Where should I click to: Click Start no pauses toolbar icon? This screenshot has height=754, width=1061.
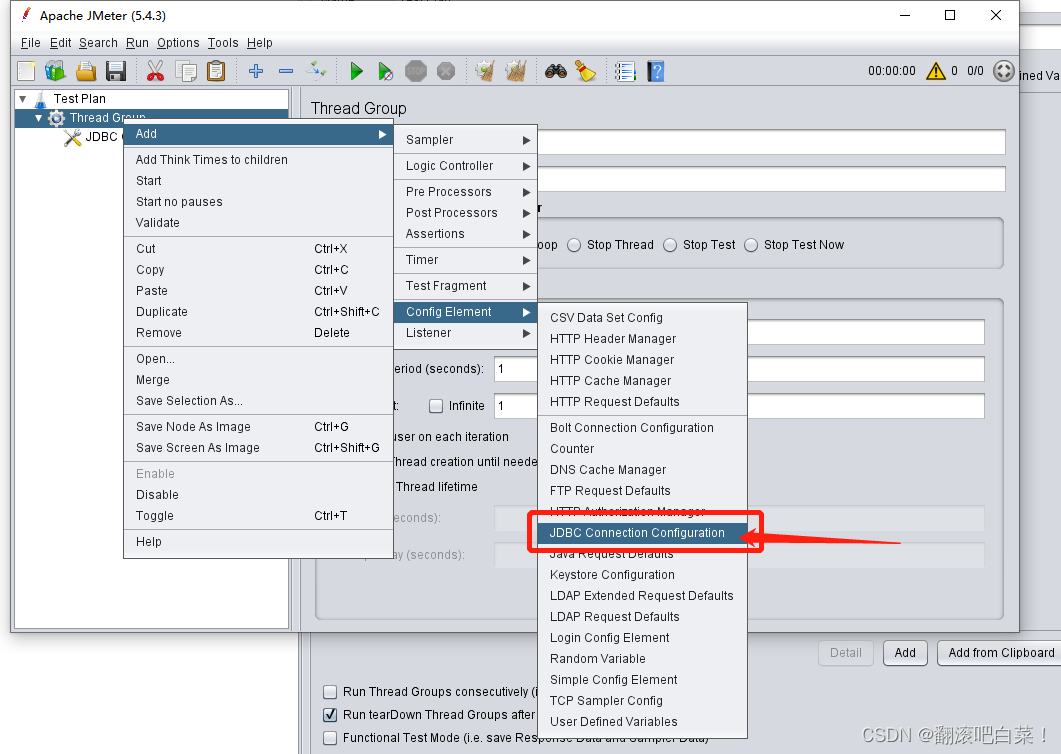pyautogui.click(x=385, y=70)
